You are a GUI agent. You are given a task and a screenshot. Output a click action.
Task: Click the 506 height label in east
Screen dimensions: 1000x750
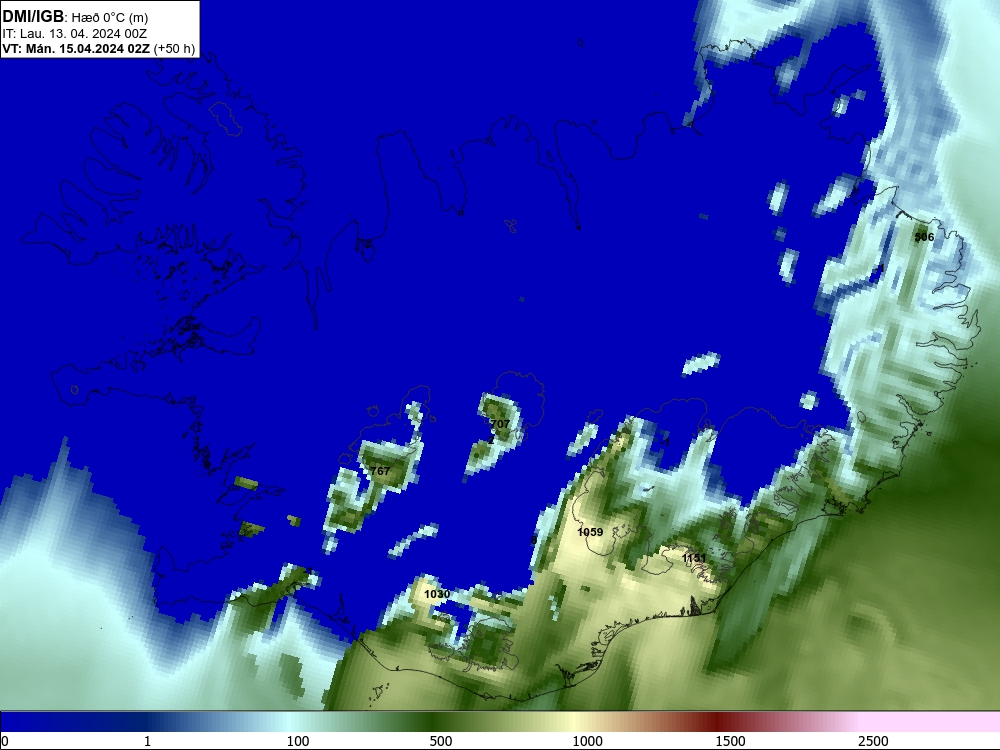point(924,237)
